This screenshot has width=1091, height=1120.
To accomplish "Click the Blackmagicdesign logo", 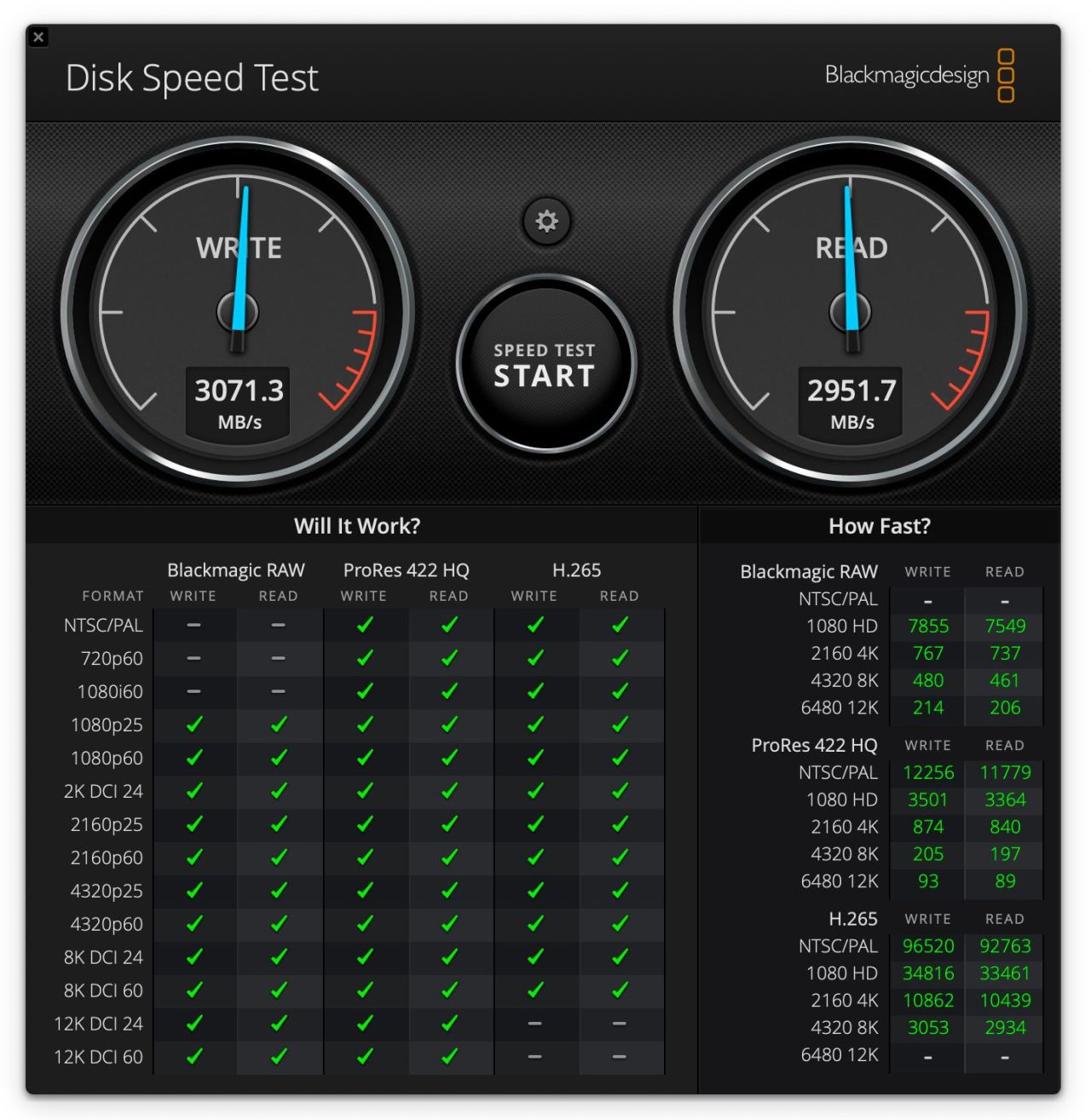I will tap(920, 75).
